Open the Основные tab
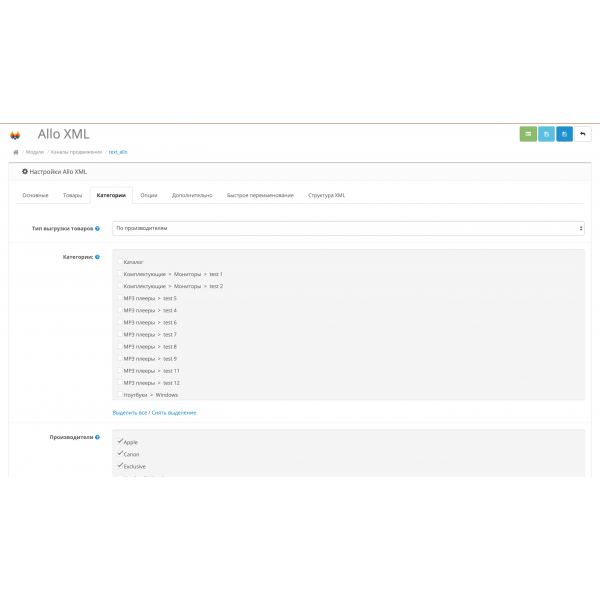Viewport: 600px width, 600px height. click(35, 195)
